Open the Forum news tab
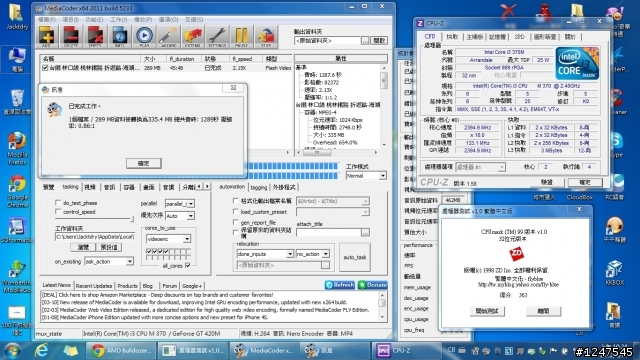The width and height of the screenshot is (640, 360). (170, 286)
